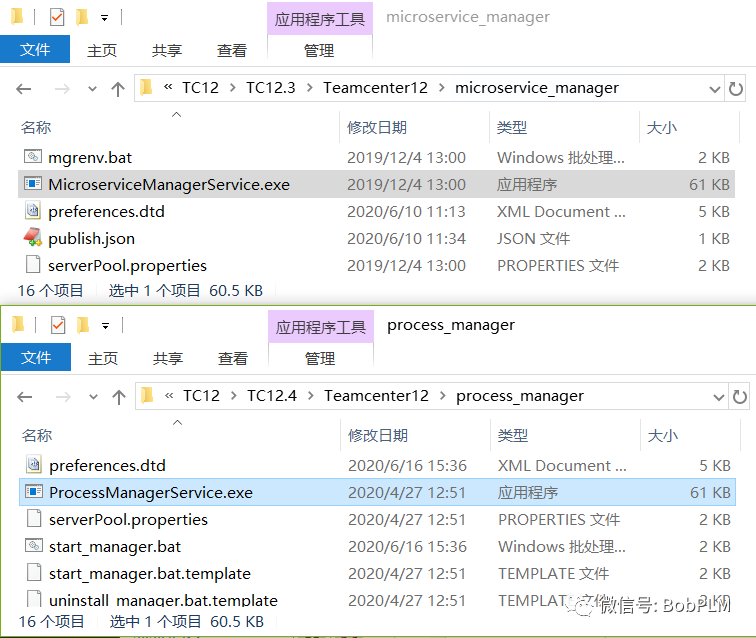Show hidden path levels in microservice_manager address bar

click(168, 87)
